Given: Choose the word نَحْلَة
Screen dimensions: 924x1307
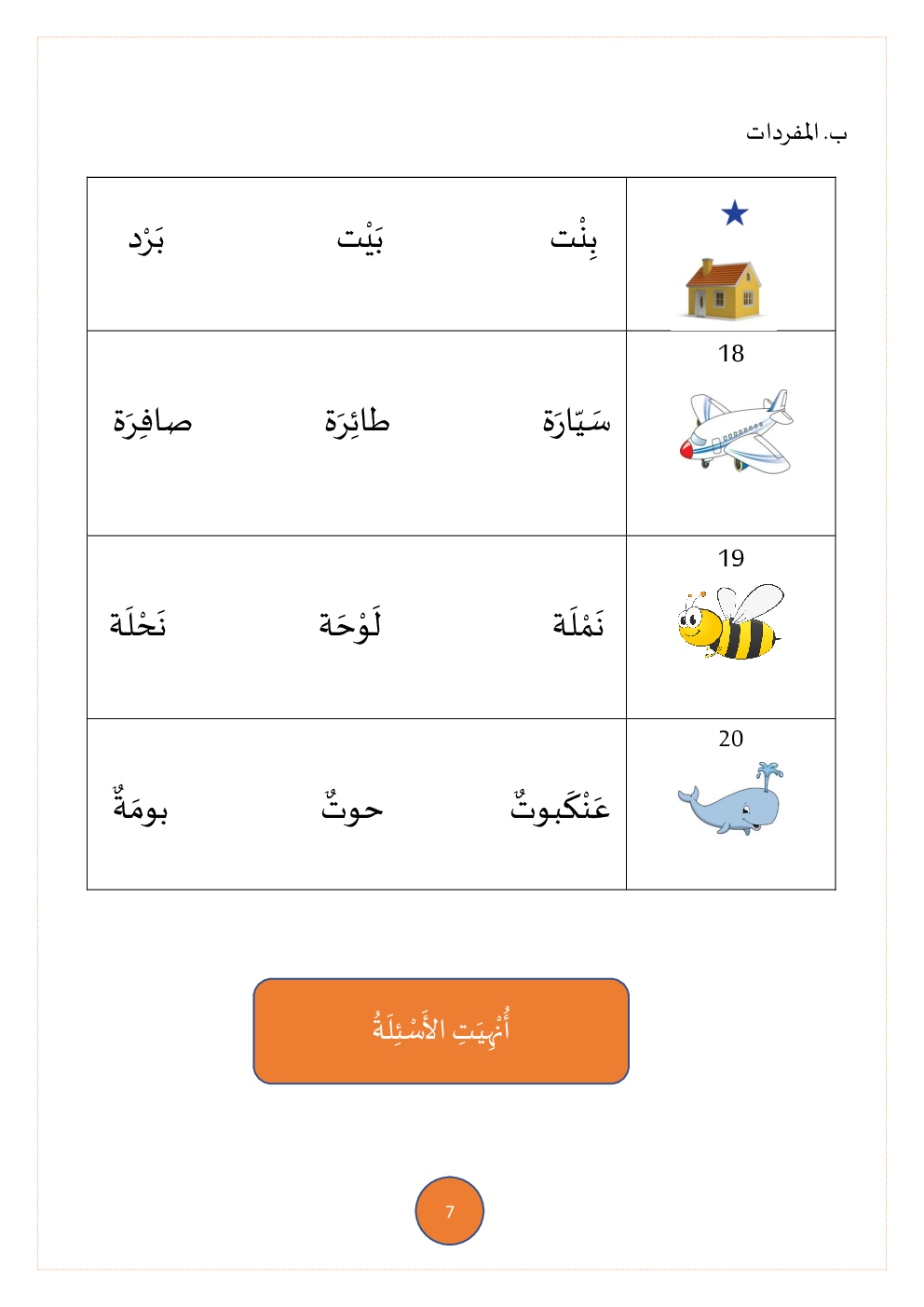Looking at the screenshot, I should [x=138, y=623].
